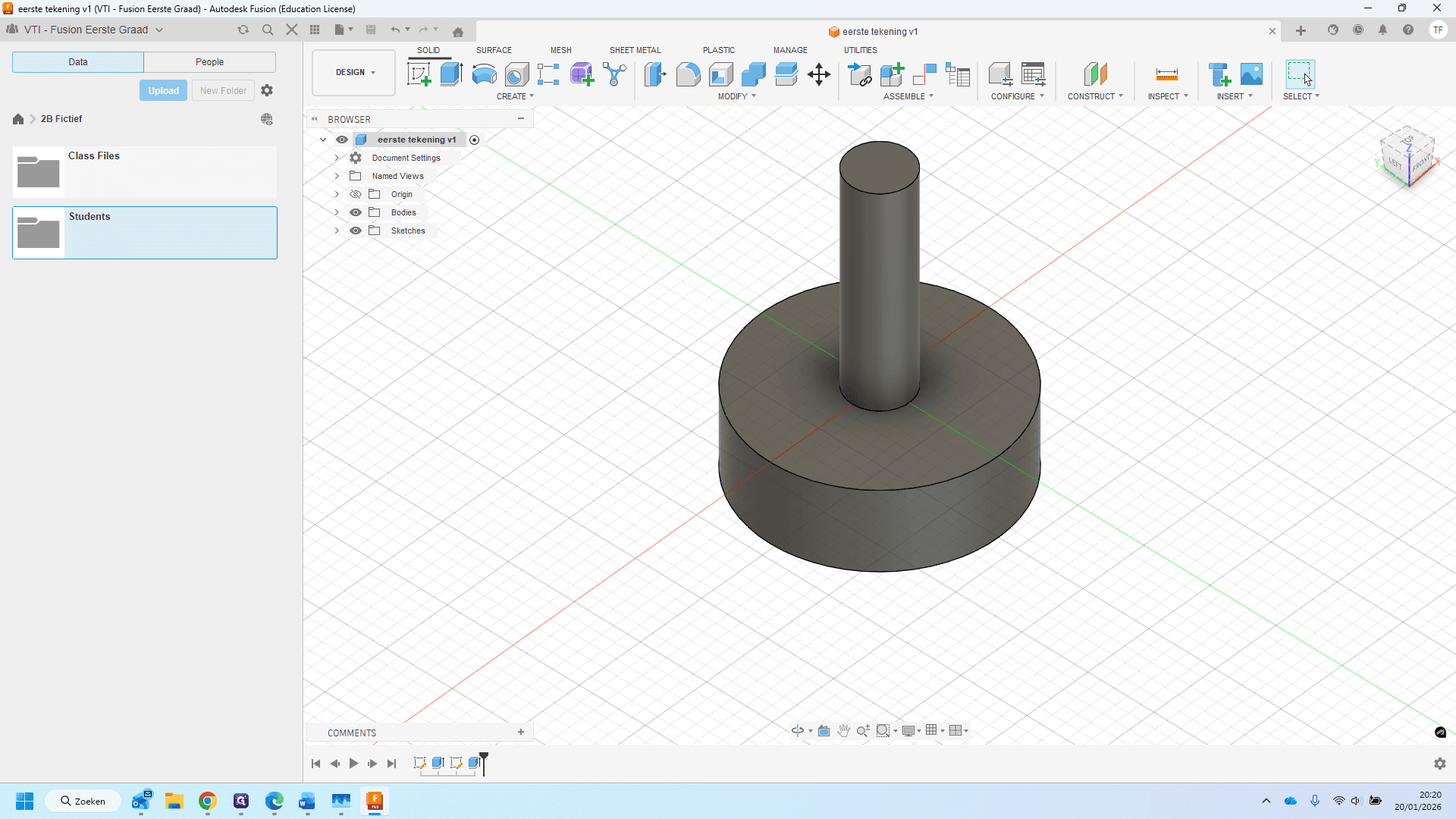Expand the Document Settings node
Image resolution: width=1456 pixels, height=819 pixels.
pos(337,158)
